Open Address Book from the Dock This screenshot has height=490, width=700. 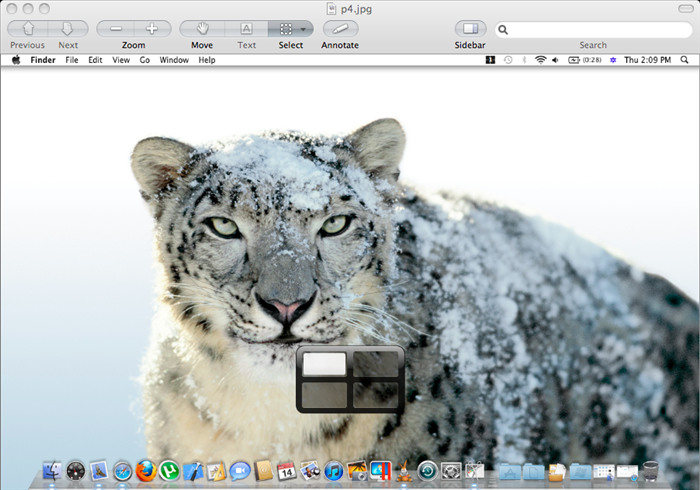coord(263,471)
